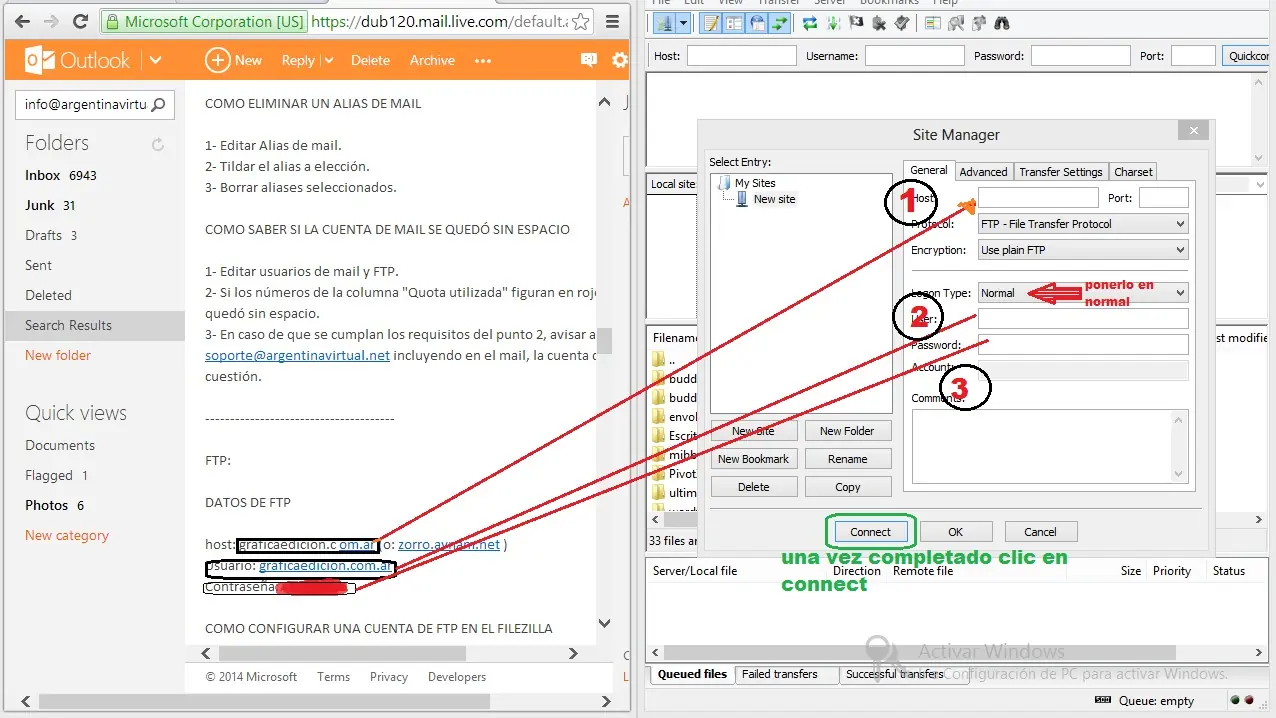Click the cancel current operation icon
The image size is (1276, 718).
click(x=856, y=23)
